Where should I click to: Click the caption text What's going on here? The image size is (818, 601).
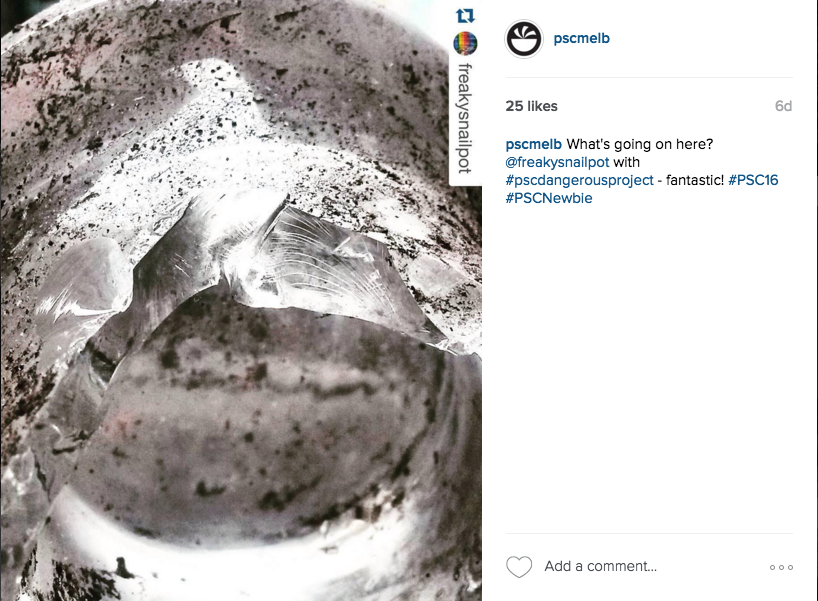pos(640,144)
